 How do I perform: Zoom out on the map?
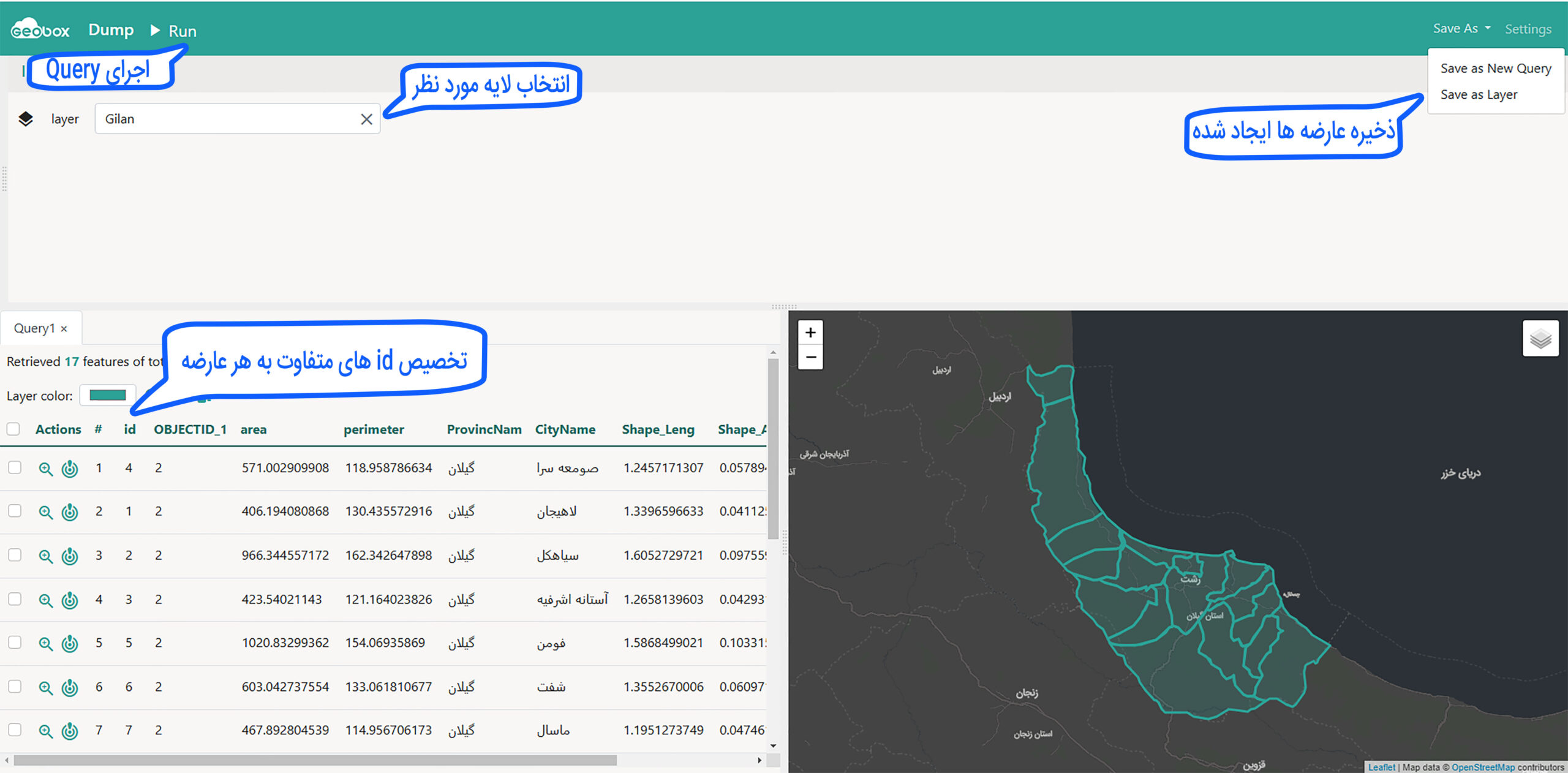(810, 357)
